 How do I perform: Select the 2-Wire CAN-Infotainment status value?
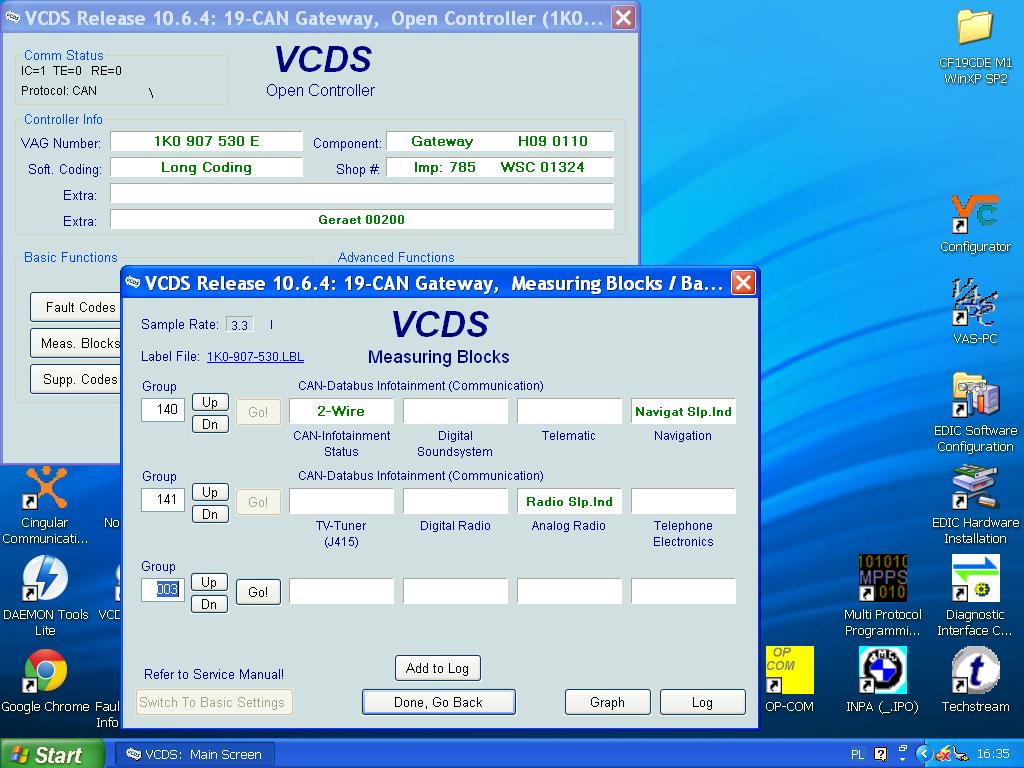click(342, 411)
